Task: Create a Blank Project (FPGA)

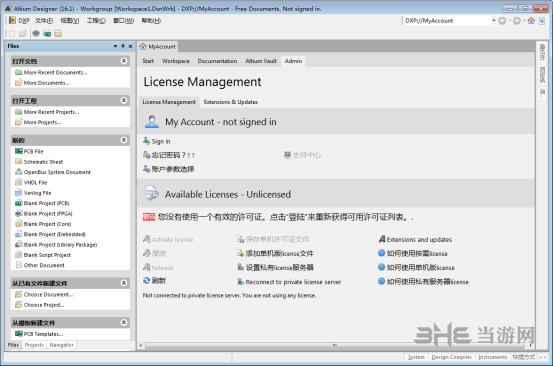Action: (x=48, y=214)
